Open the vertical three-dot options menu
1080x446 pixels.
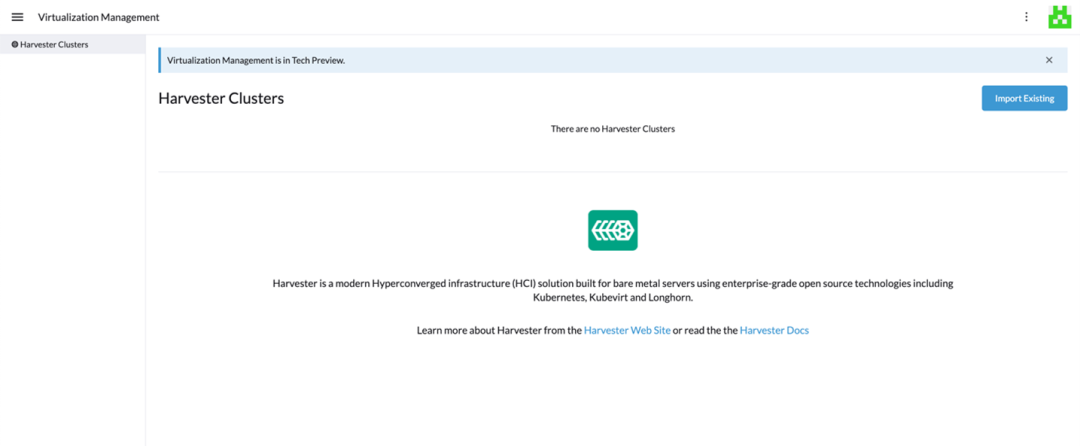click(x=1026, y=17)
